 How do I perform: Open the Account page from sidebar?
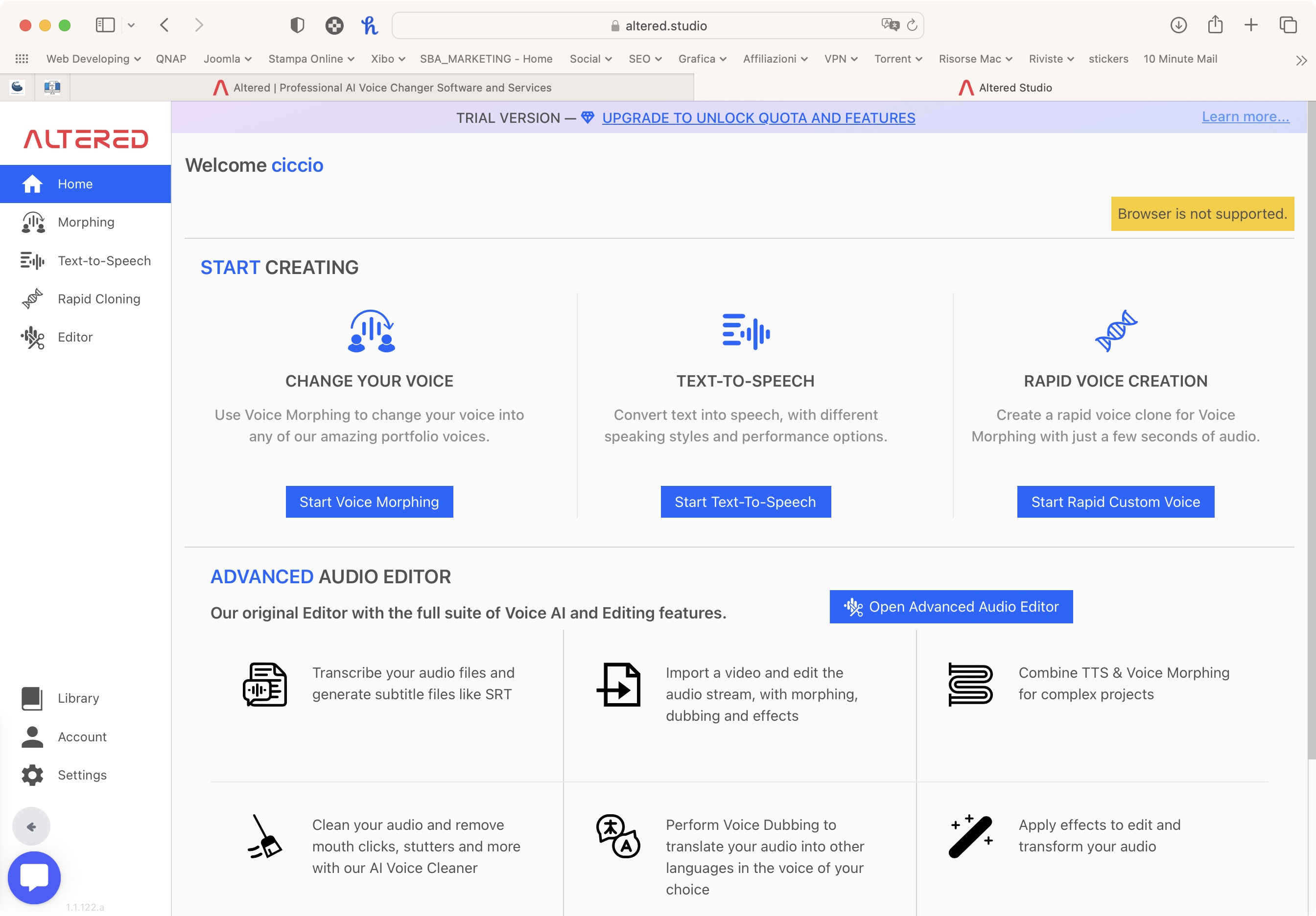click(85, 737)
